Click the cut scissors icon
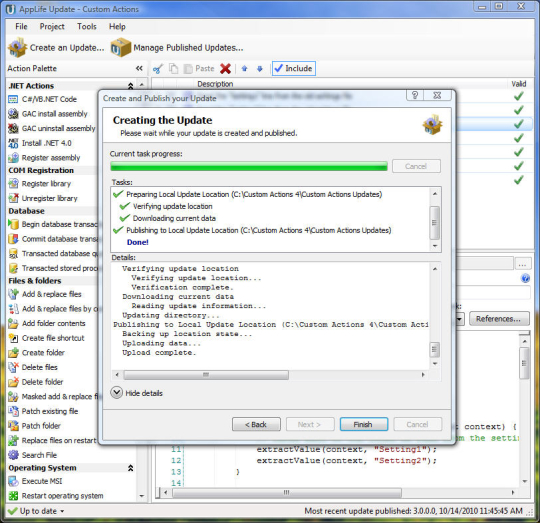The height and width of the screenshot is (523, 540). point(158,69)
